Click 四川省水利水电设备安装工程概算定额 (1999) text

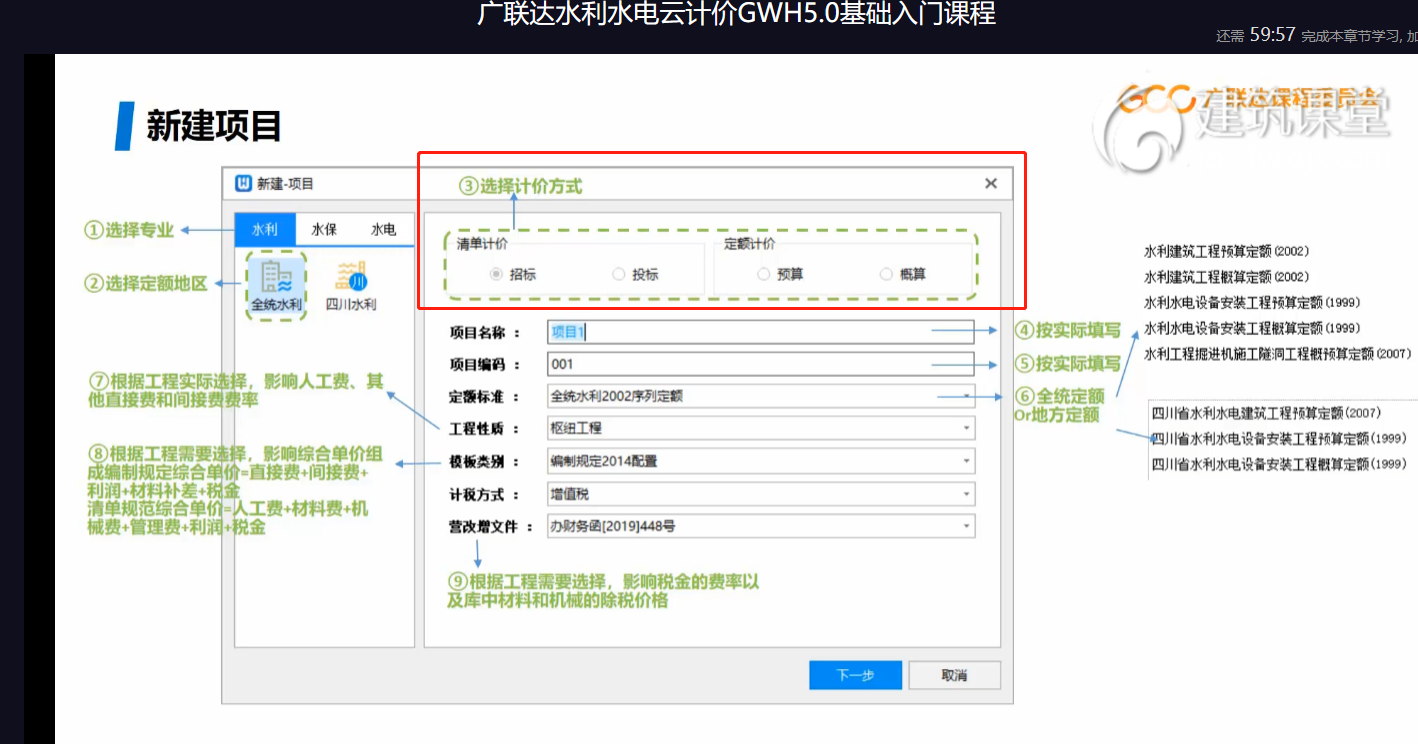point(1279,464)
